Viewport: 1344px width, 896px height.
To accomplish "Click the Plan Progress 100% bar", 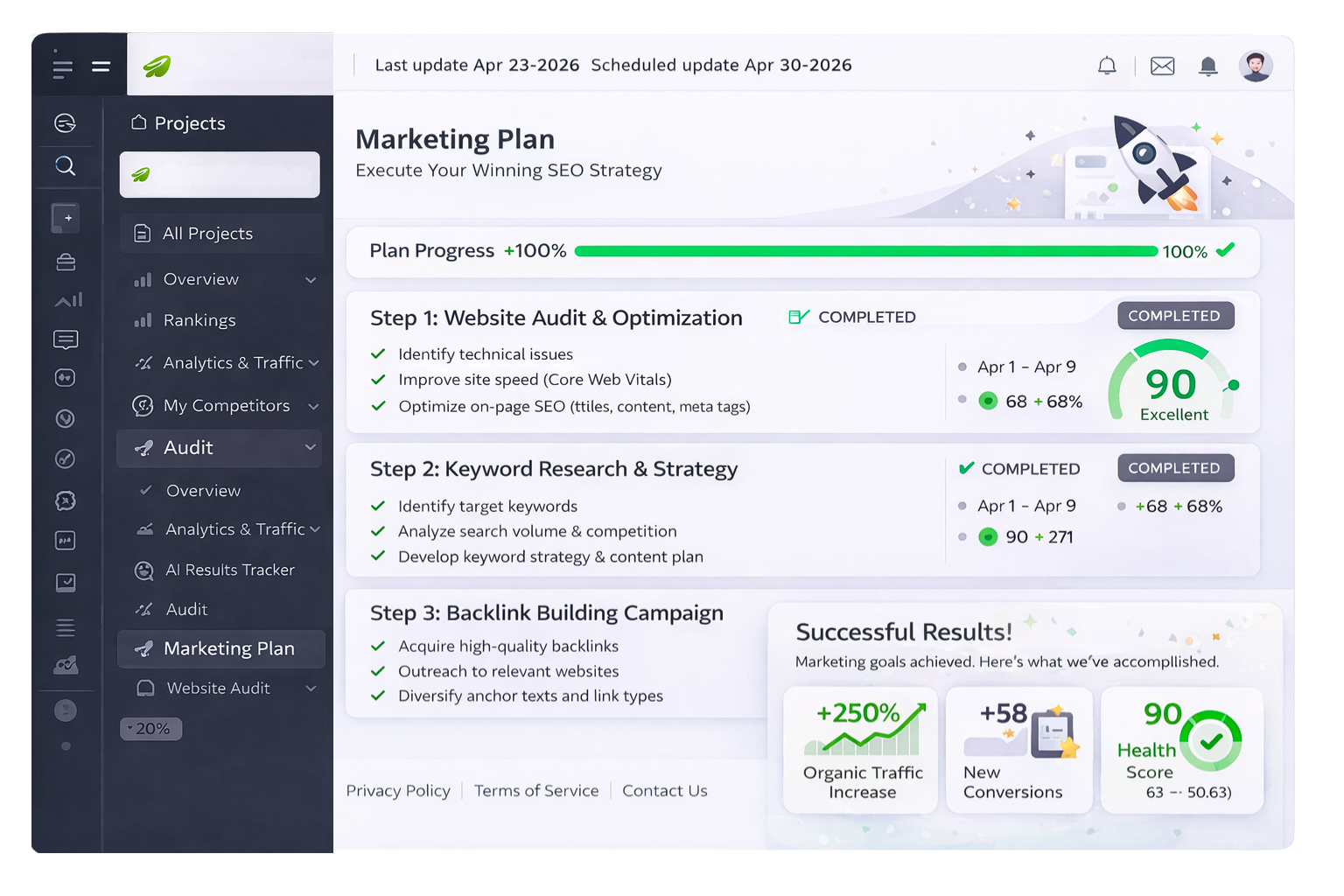I will pyautogui.click(x=864, y=251).
